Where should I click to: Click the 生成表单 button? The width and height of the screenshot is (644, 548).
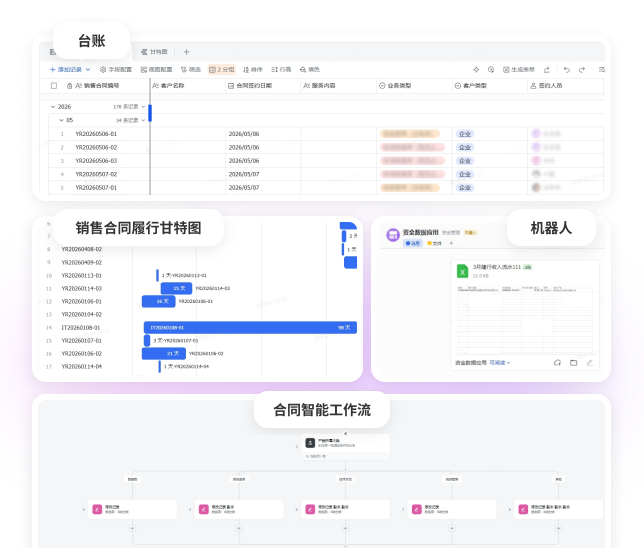[x=519, y=70]
